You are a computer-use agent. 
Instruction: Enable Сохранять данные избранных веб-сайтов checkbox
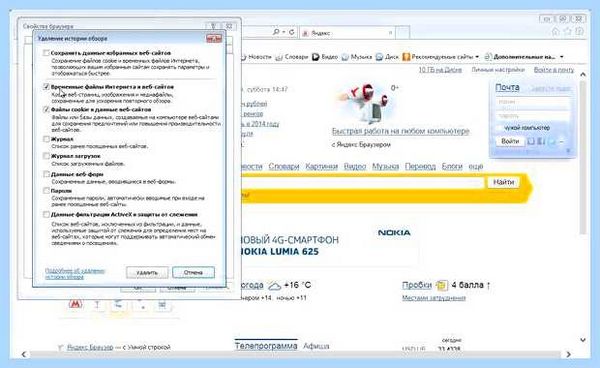tap(46, 53)
